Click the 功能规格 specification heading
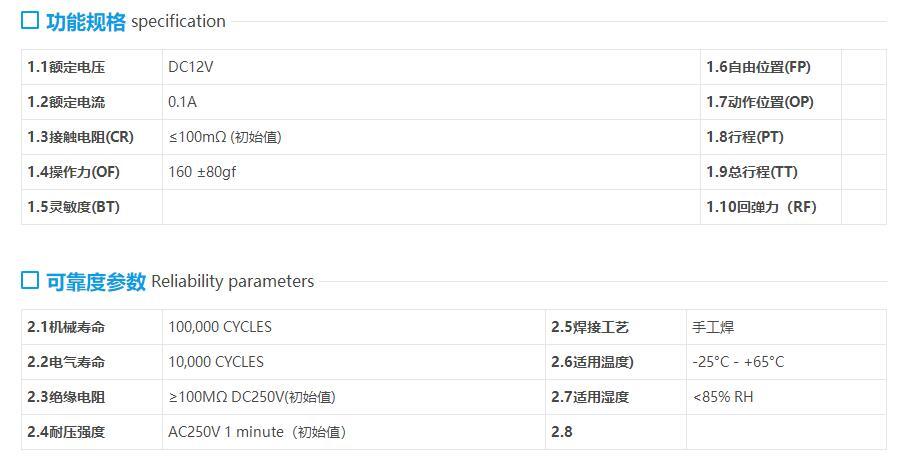903x465 pixels. click(x=135, y=21)
